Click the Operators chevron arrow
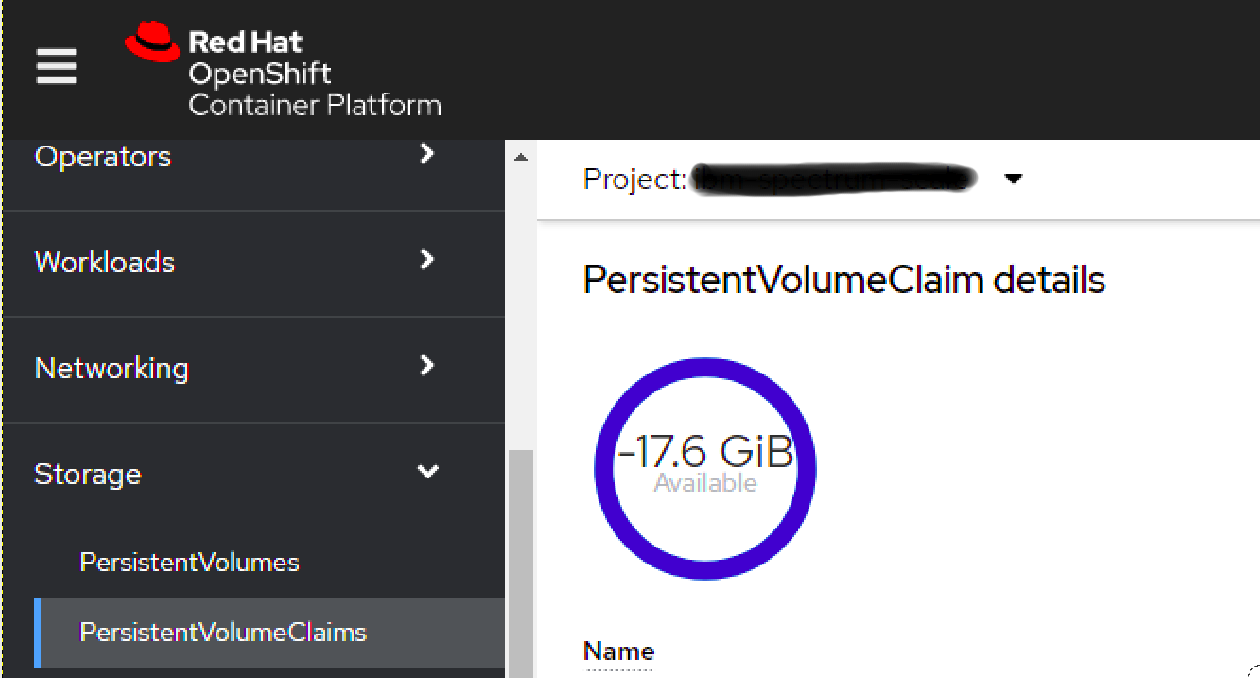1260x678 pixels. click(x=427, y=155)
